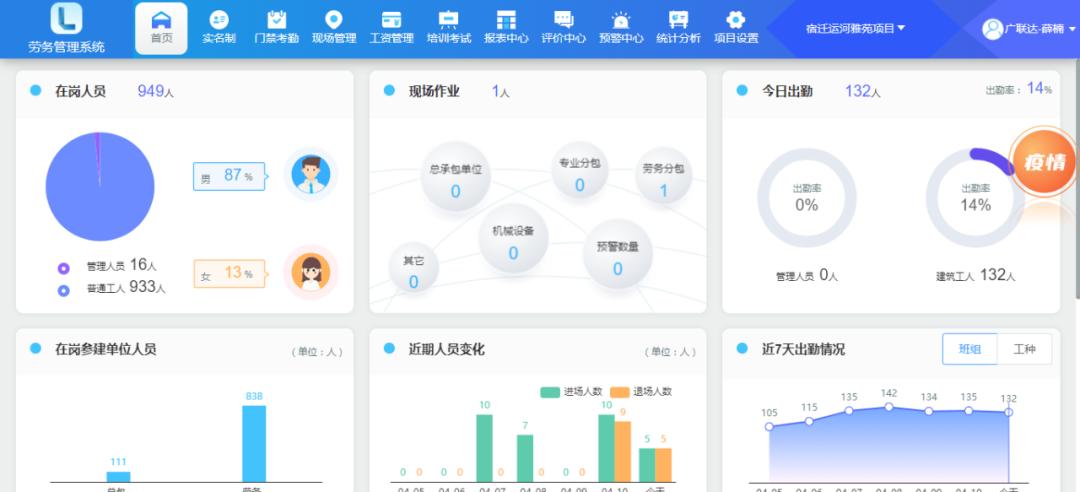Viewport: 1080px width, 492px height.
Task: Open 工资管理 salary management
Action: point(391,28)
